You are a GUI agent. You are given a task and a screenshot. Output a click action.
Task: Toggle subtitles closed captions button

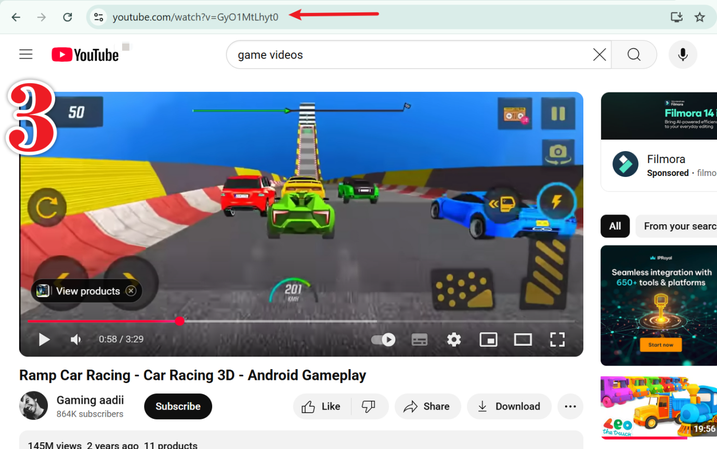point(420,340)
